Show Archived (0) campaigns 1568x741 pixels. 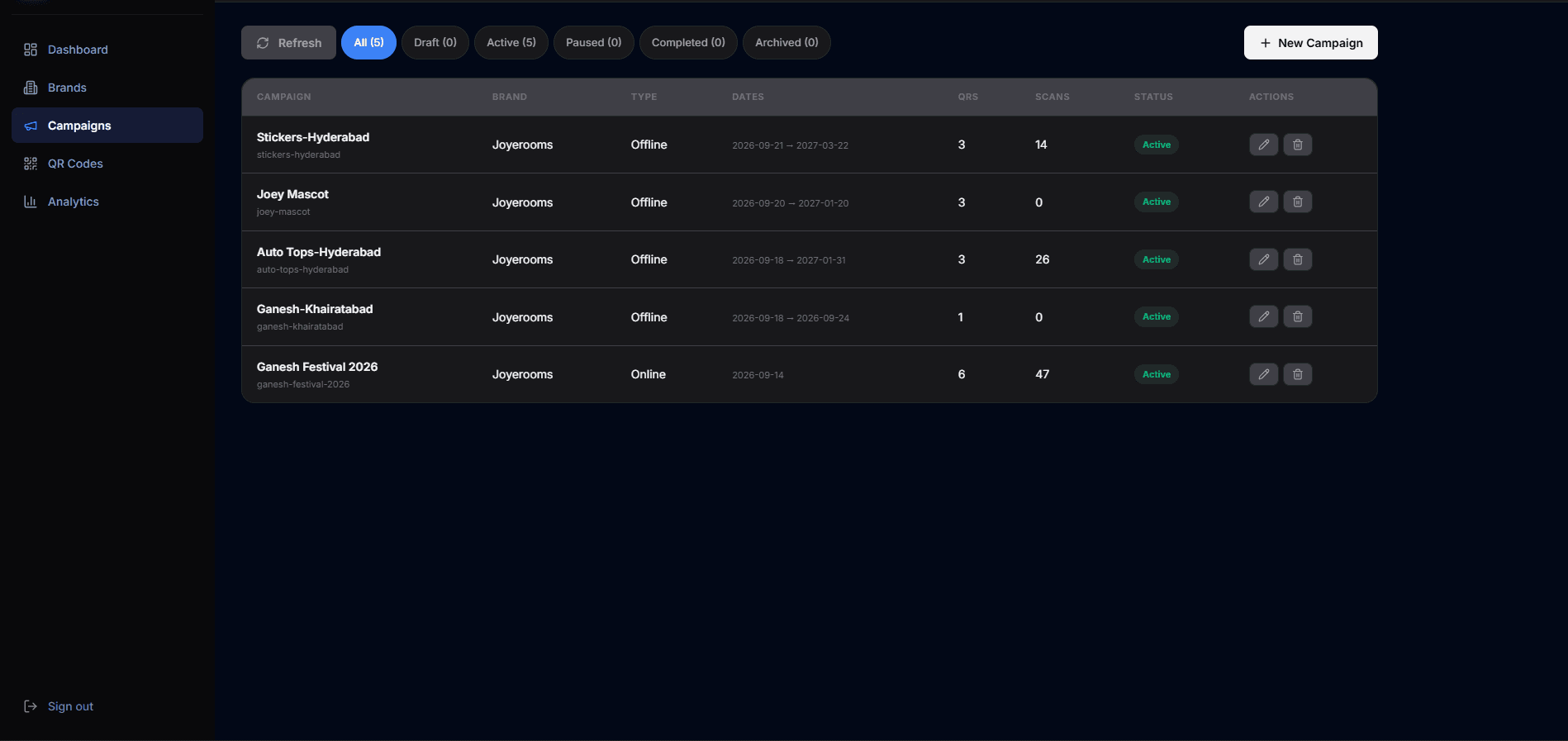(786, 43)
